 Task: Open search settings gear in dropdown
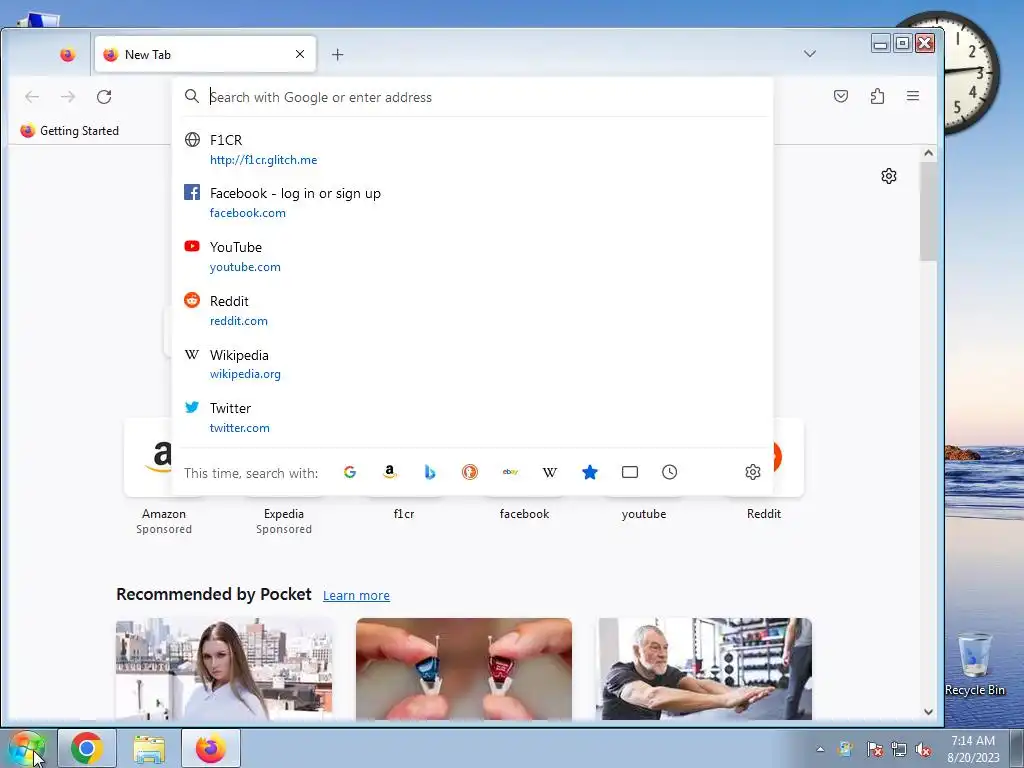[752, 472]
